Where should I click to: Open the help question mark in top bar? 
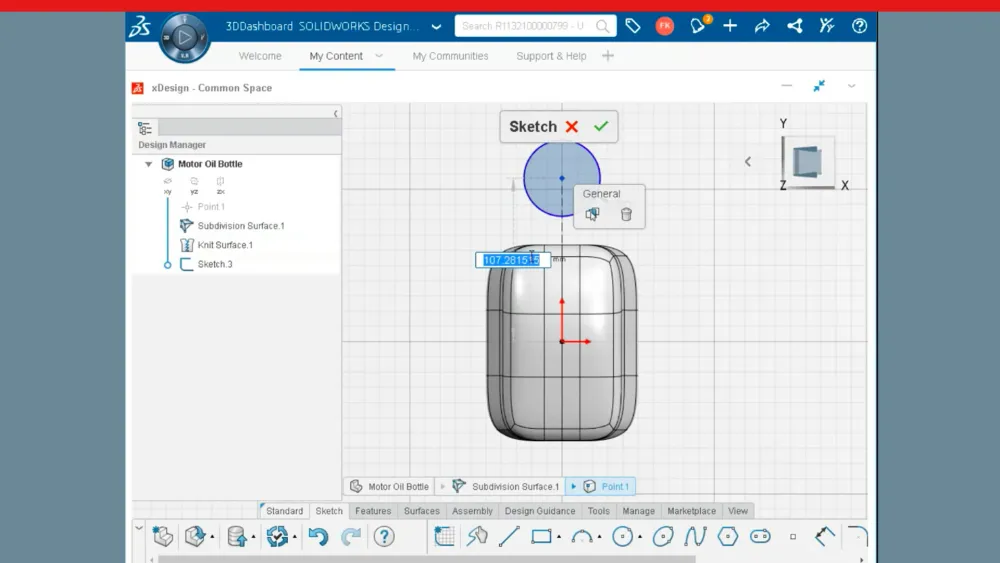point(859,26)
